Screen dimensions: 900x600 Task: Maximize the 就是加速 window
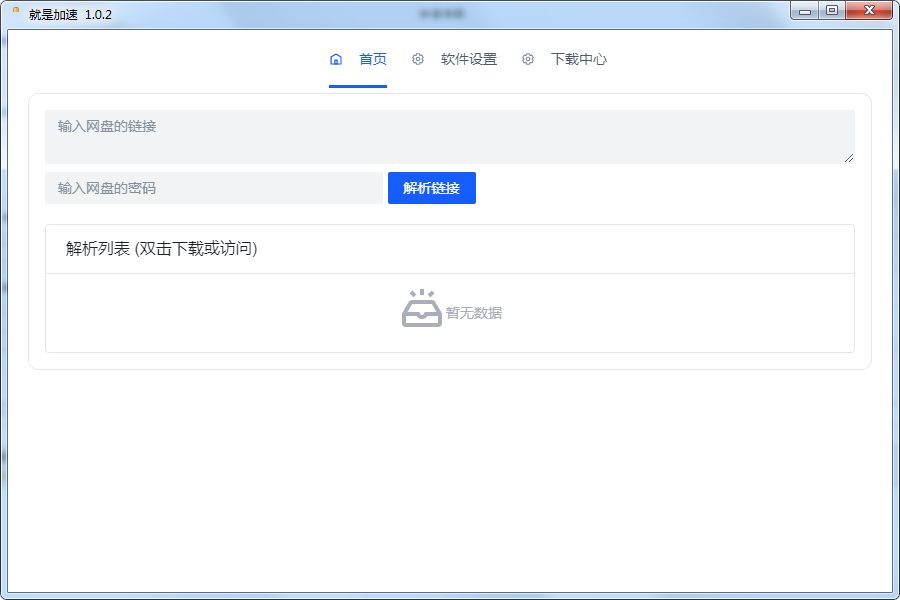pyautogui.click(x=832, y=11)
